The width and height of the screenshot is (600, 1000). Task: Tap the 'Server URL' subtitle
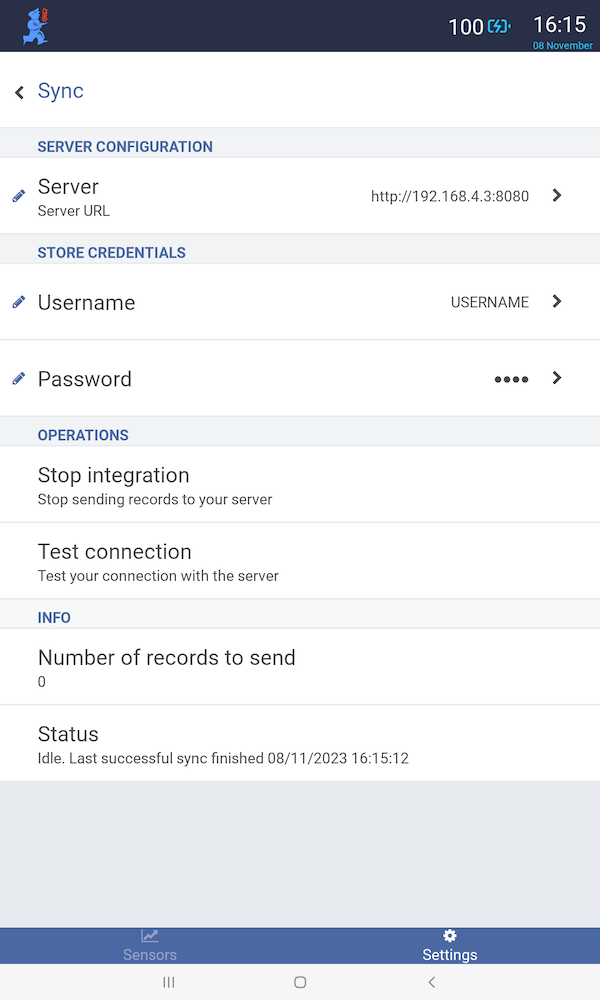73,211
